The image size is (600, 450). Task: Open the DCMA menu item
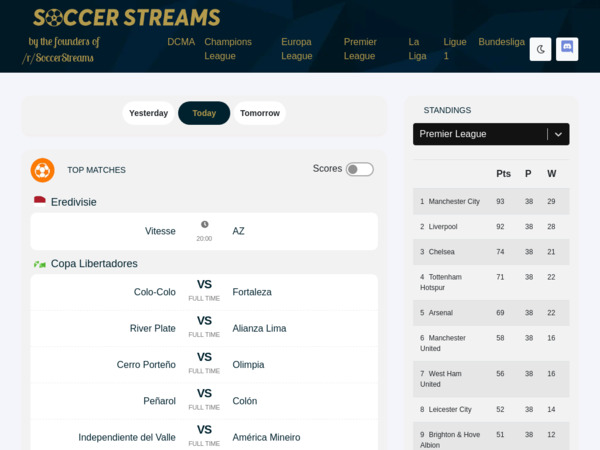[x=181, y=42]
